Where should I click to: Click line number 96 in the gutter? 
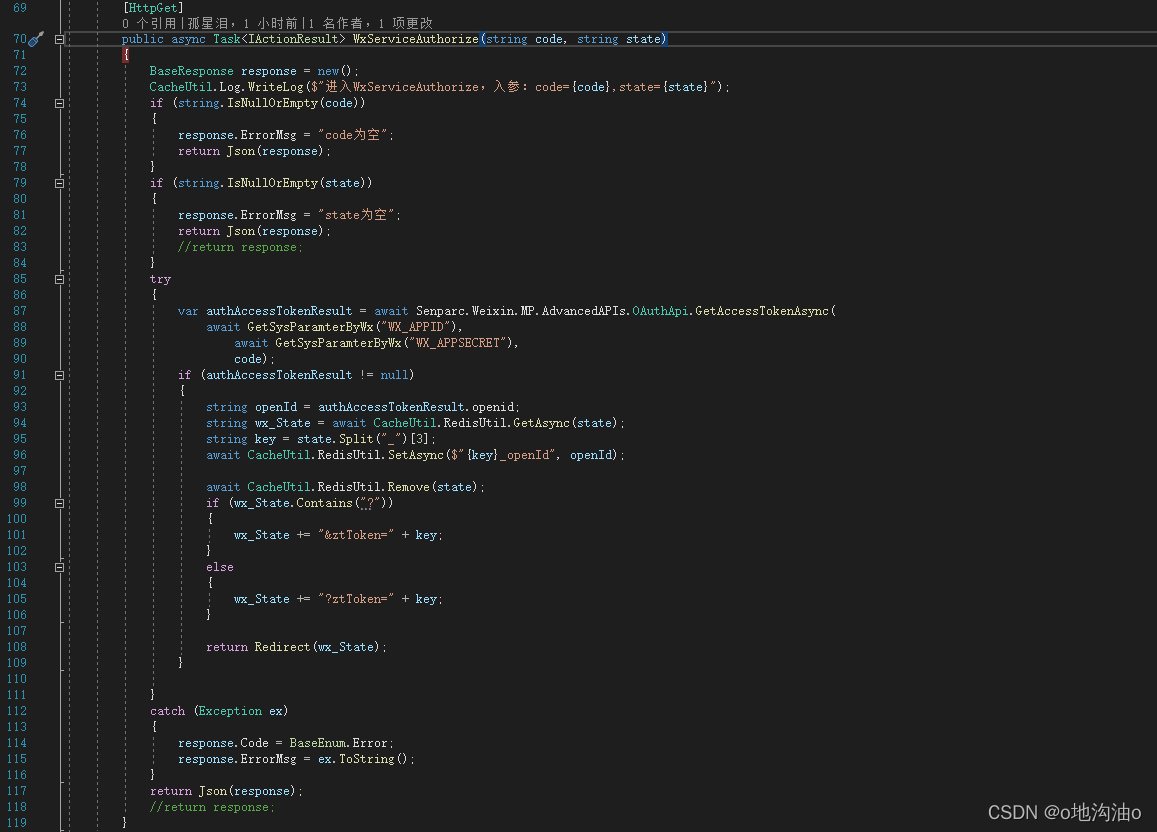[x=20, y=455]
